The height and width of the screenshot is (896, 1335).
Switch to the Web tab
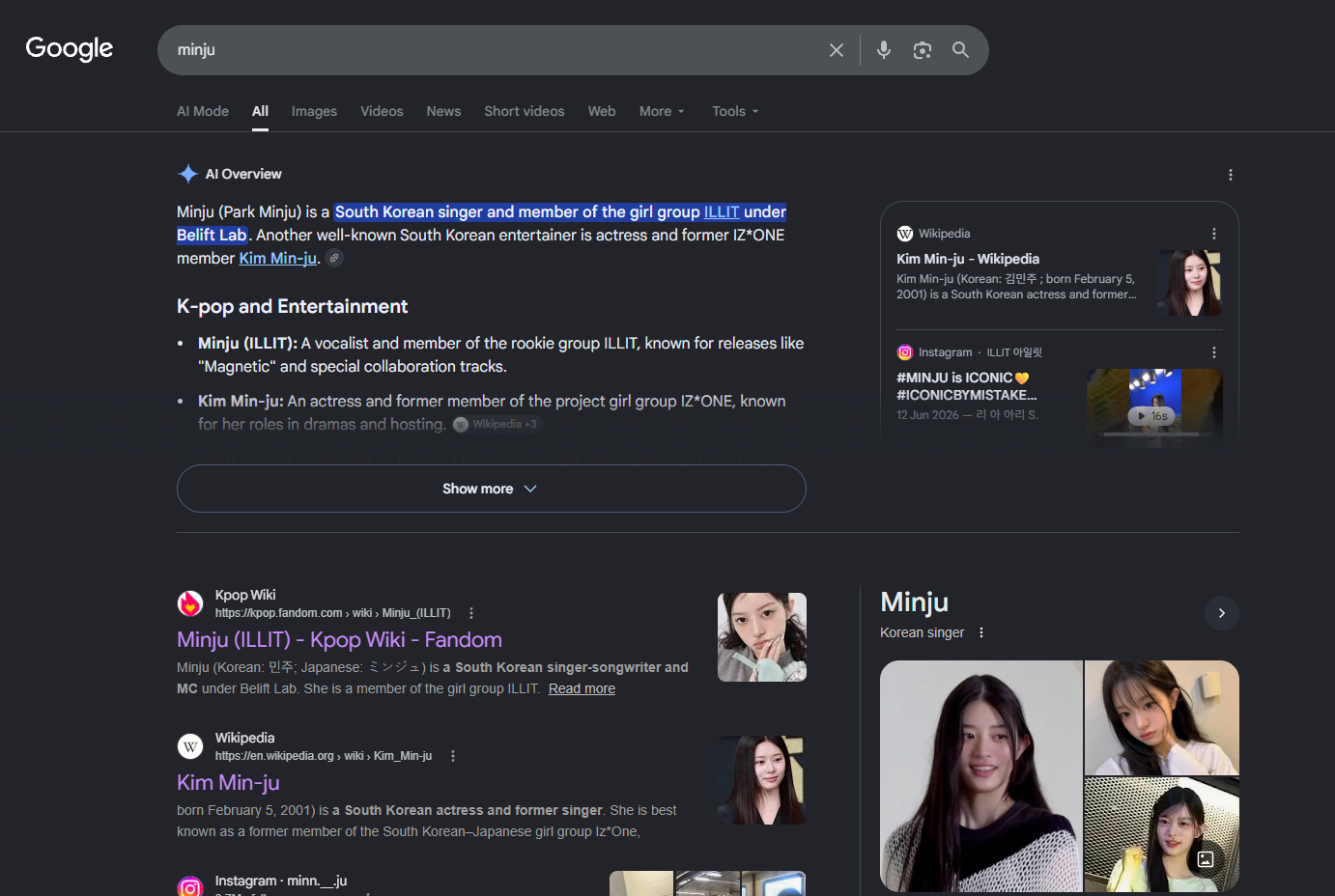pyautogui.click(x=602, y=111)
